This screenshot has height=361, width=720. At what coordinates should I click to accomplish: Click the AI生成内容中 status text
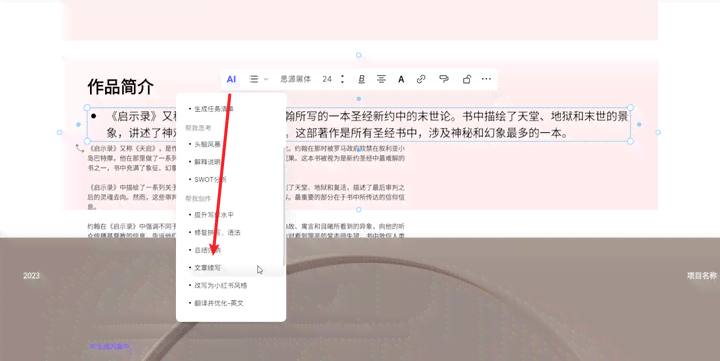point(112,346)
